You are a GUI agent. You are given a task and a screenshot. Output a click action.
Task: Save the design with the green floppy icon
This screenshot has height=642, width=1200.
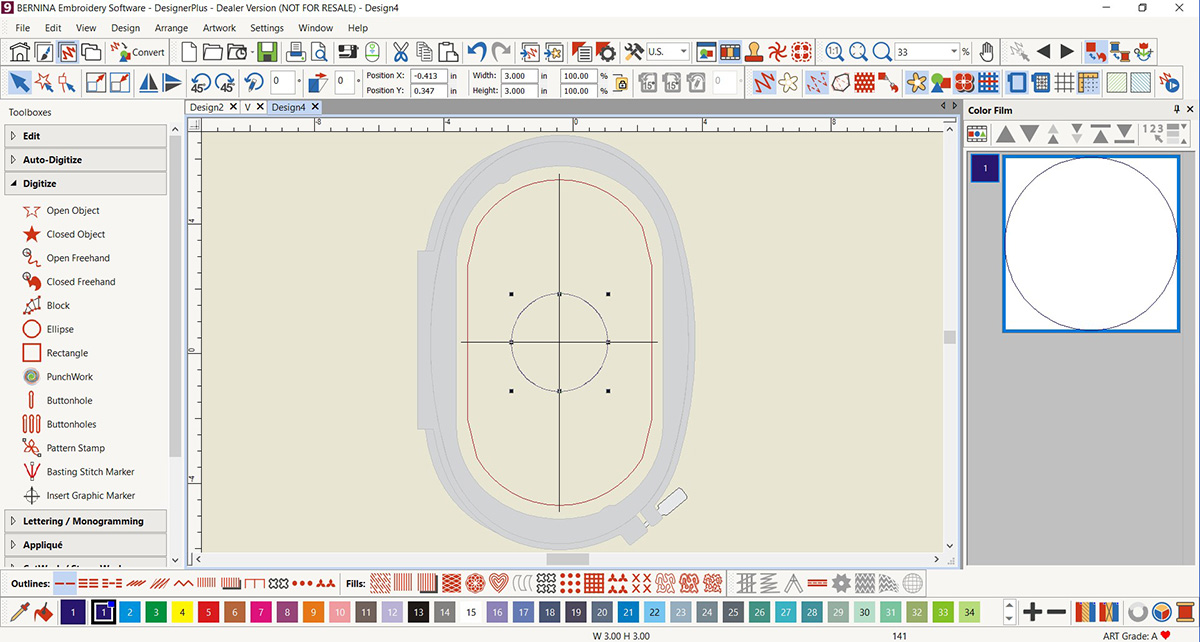265,51
